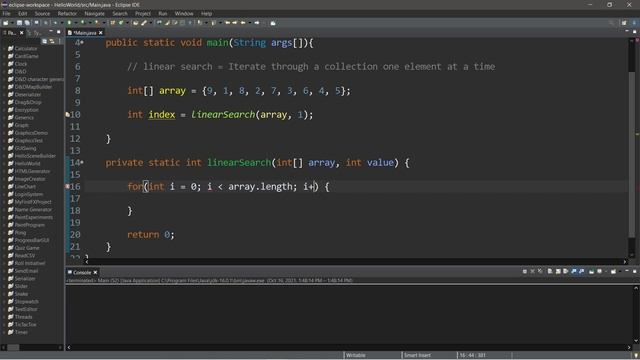Click the Display Selected Console icon

coord(599,271)
